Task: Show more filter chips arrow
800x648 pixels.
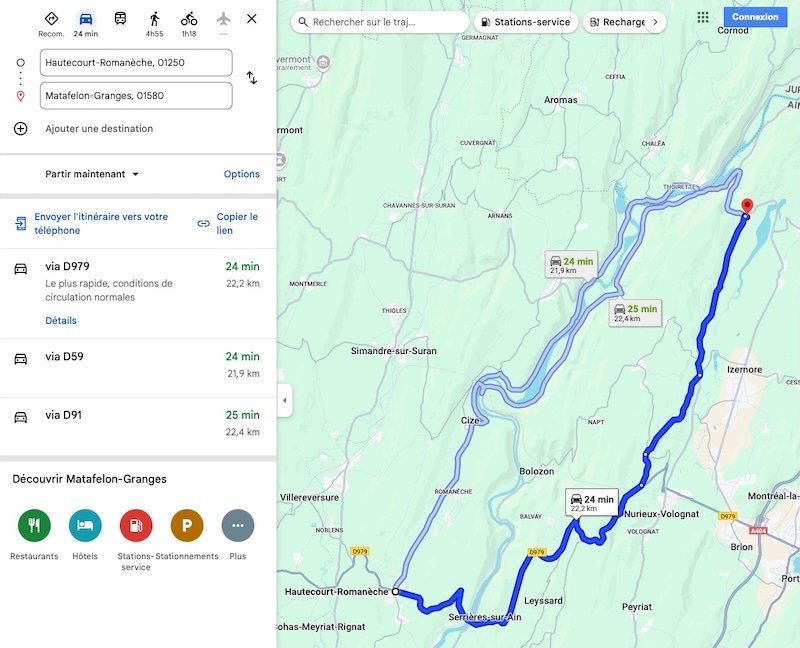Action: (656, 22)
